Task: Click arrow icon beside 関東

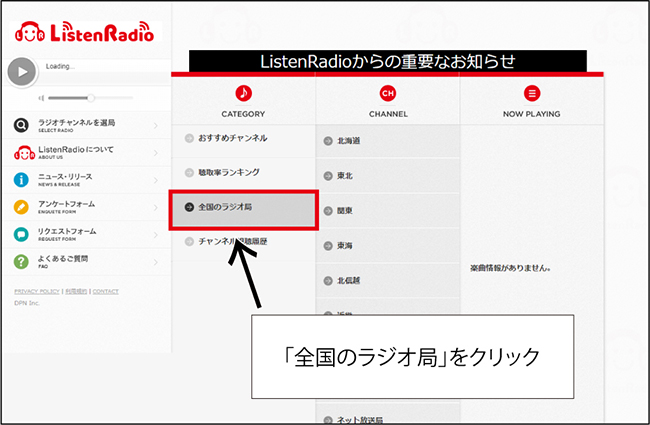Action: coord(328,211)
